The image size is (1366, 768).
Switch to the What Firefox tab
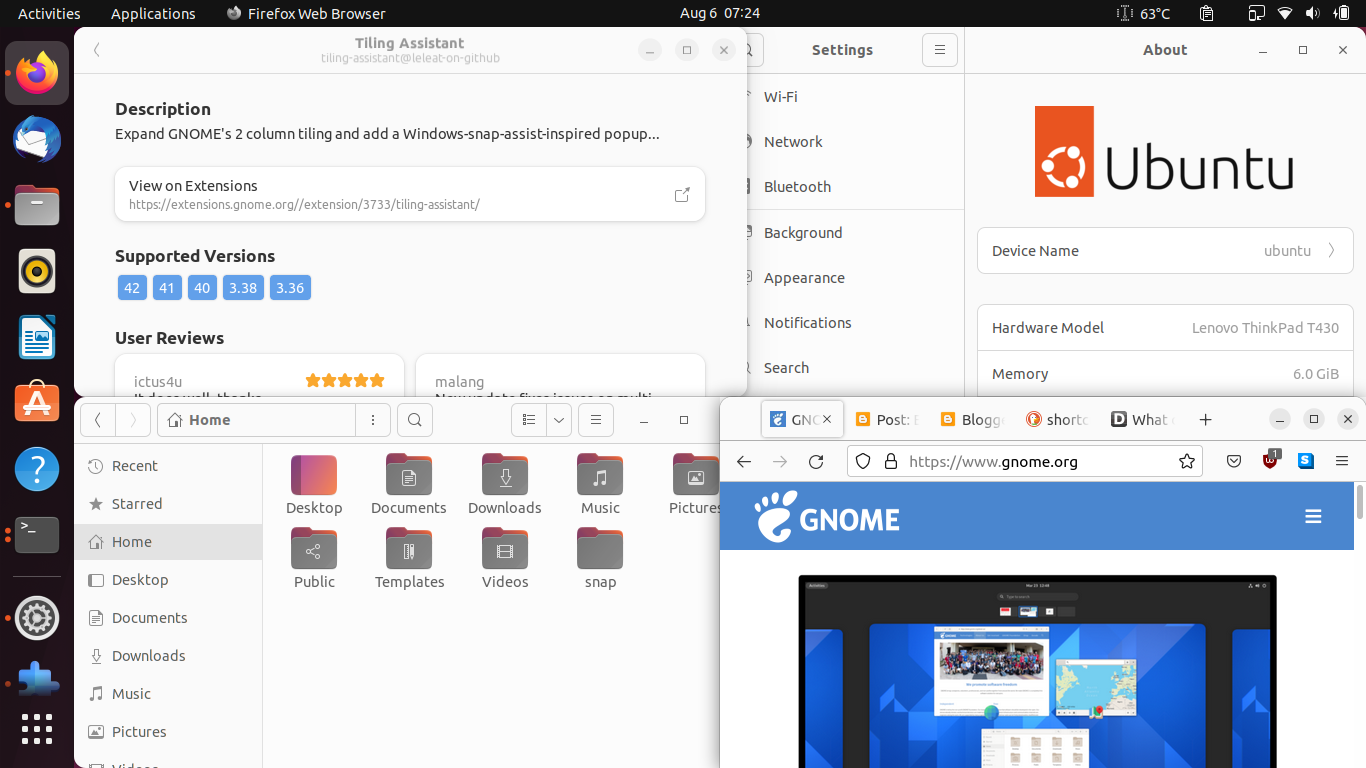coord(1142,420)
